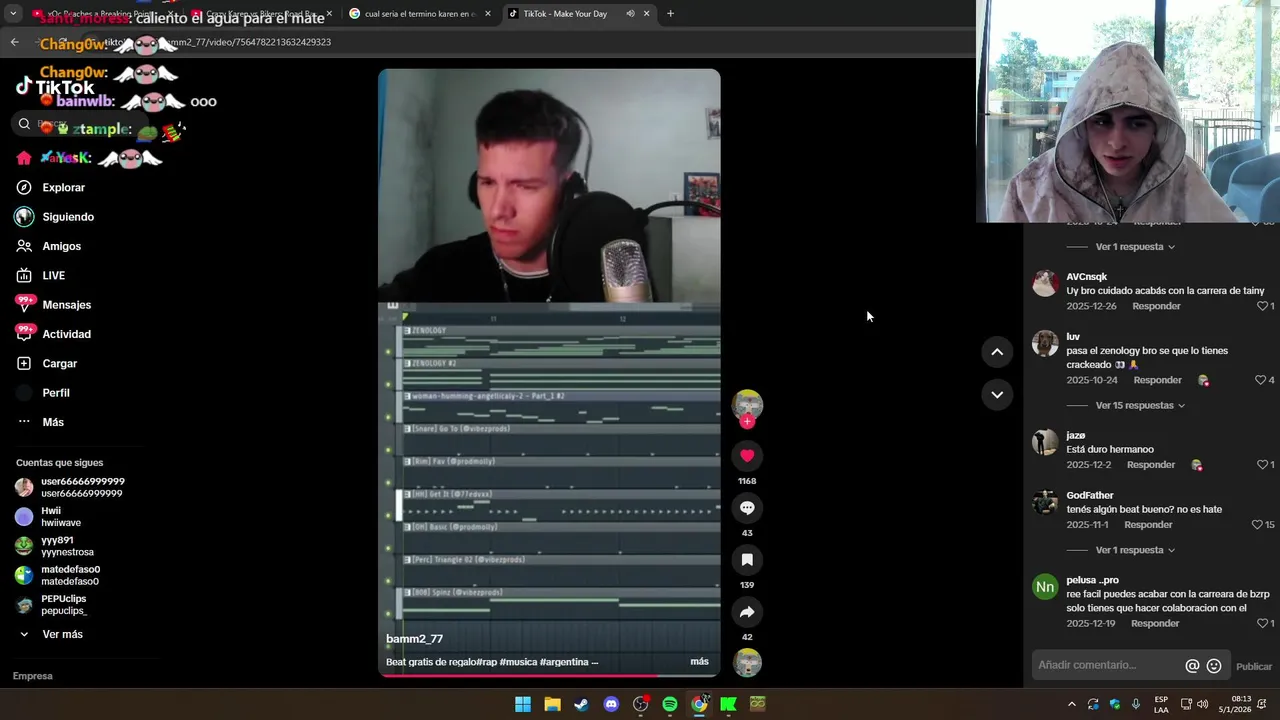1280x720 pixels.
Task: Insert a mention with the @ icon
Action: click(x=1192, y=666)
